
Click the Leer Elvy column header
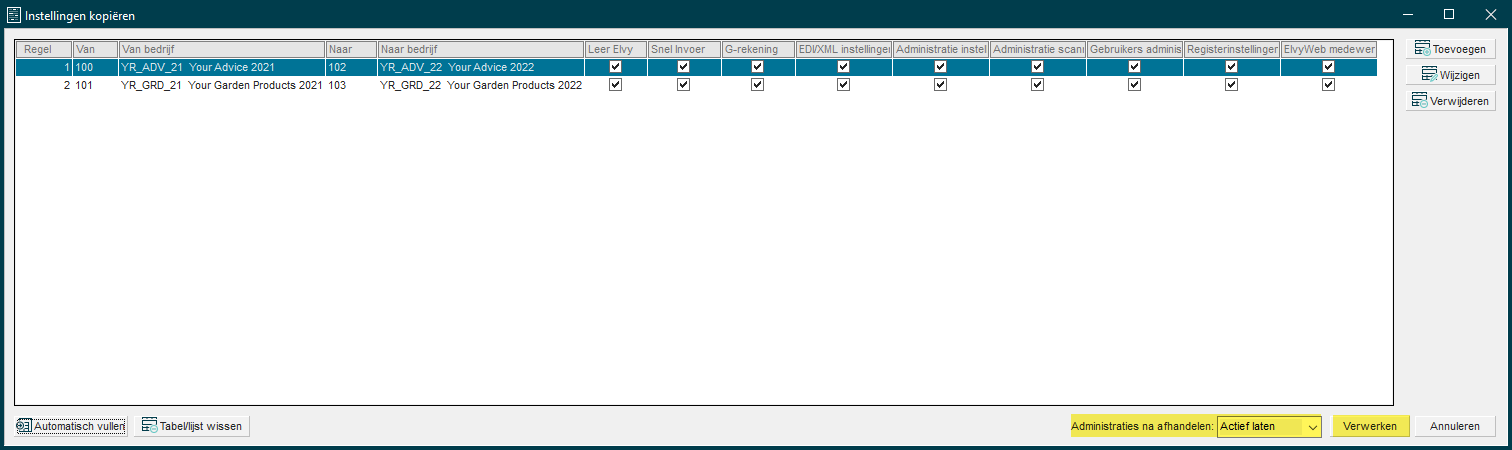(x=615, y=49)
